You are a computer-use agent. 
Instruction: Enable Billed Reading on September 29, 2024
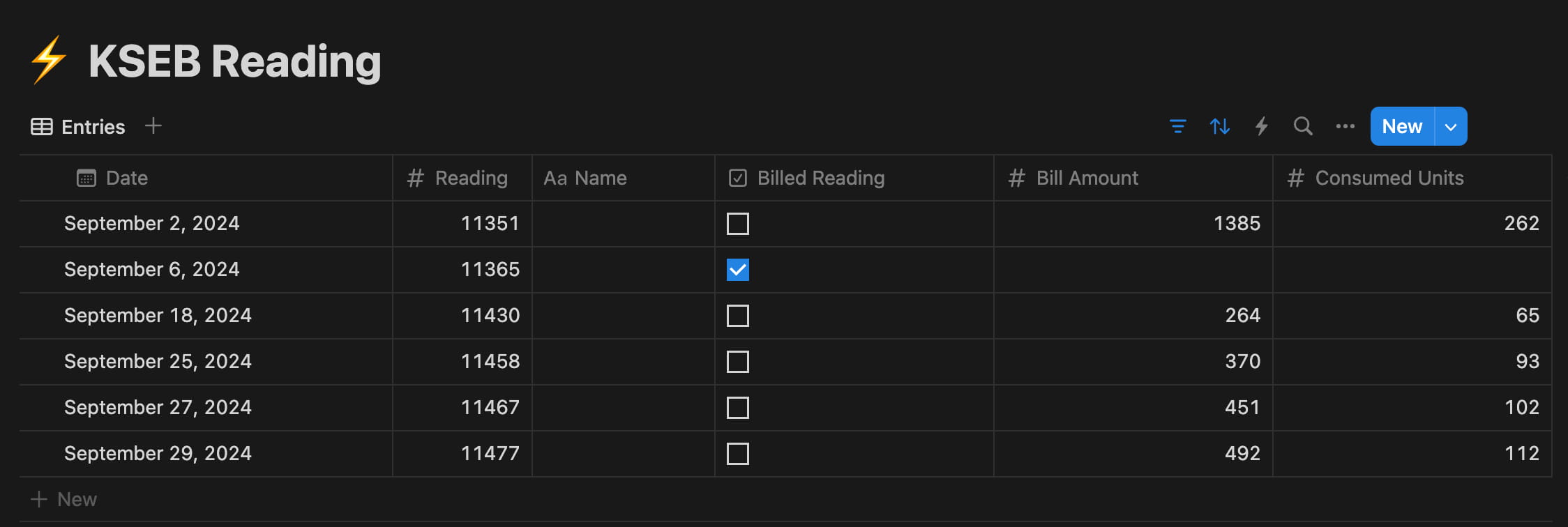click(738, 453)
